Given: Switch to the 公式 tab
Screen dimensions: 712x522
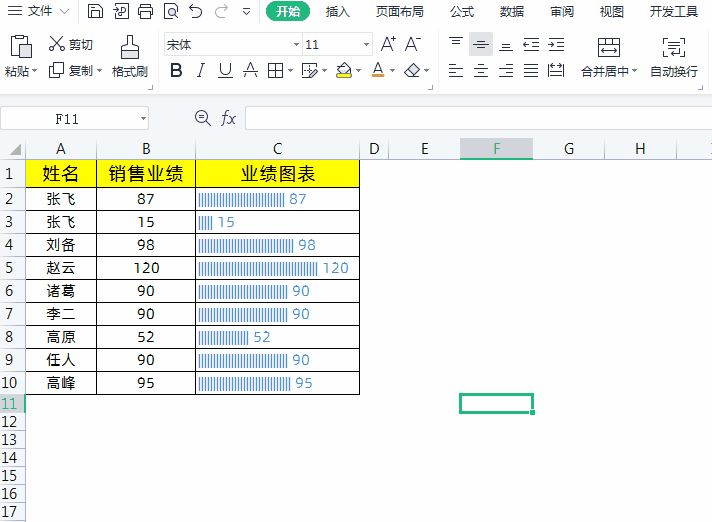Looking at the screenshot, I should 462,11.
